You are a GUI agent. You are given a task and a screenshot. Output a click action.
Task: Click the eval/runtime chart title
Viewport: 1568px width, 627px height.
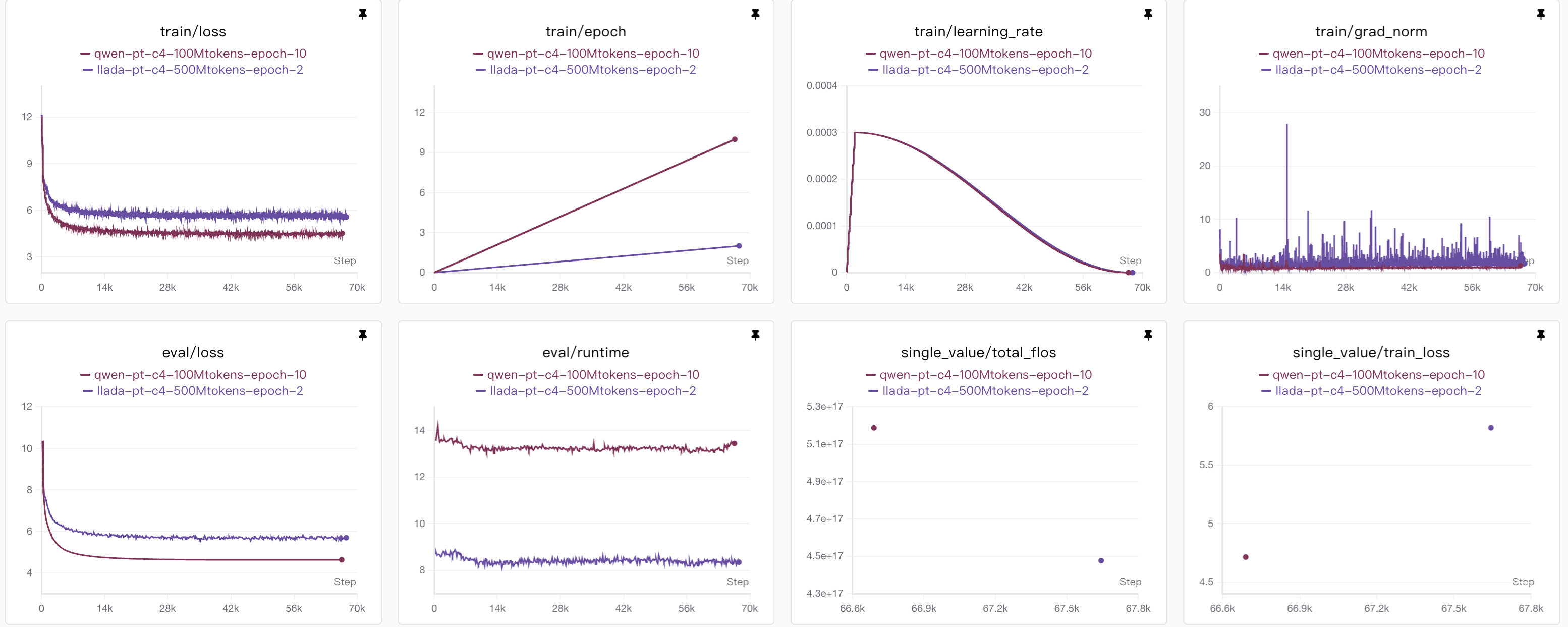coord(586,353)
